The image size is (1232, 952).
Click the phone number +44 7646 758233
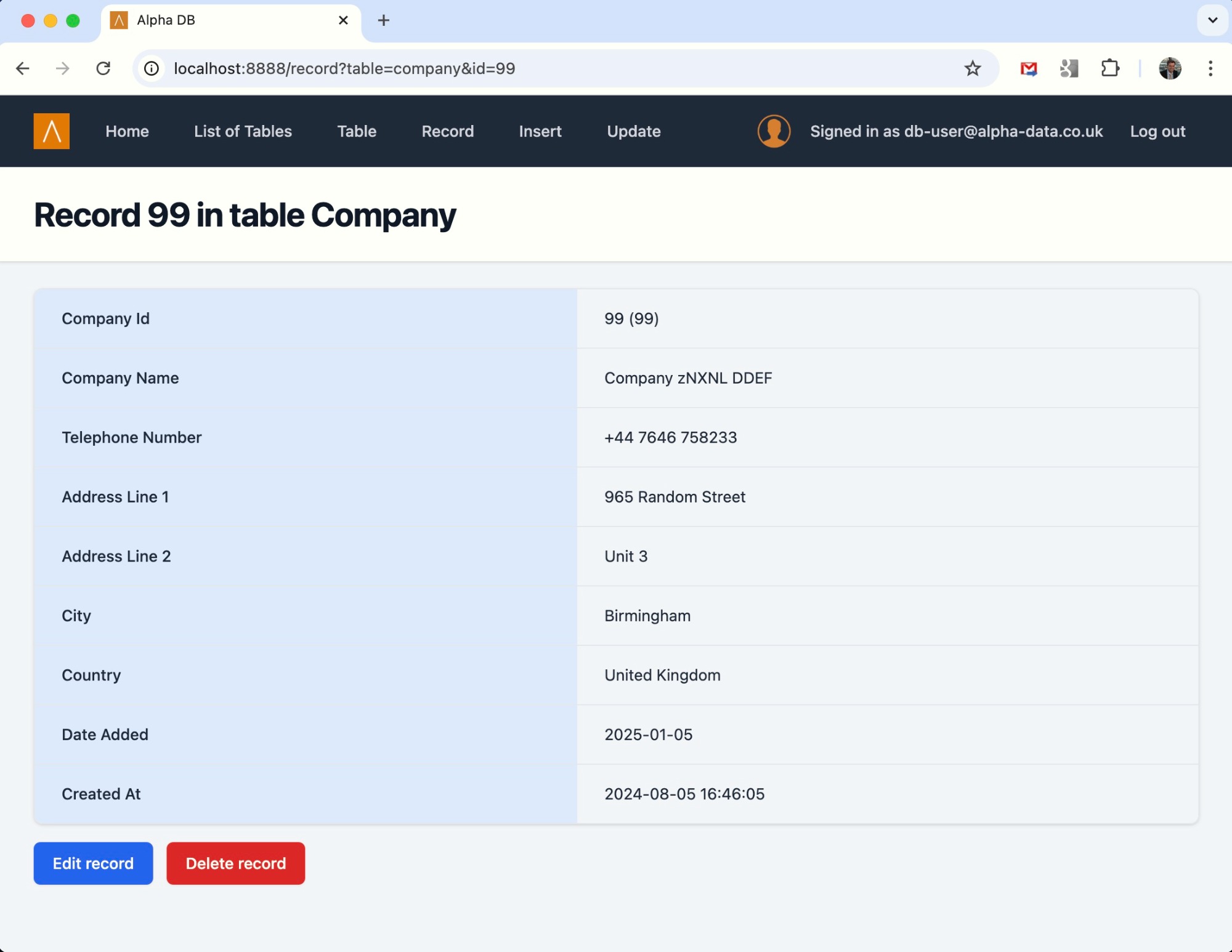(670, 437)
